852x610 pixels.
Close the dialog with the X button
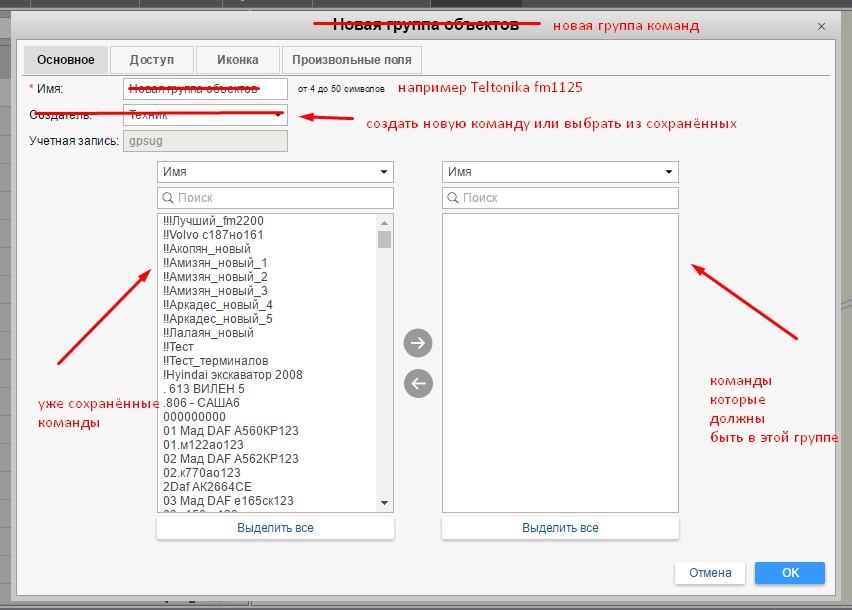[x=822, y=27]
